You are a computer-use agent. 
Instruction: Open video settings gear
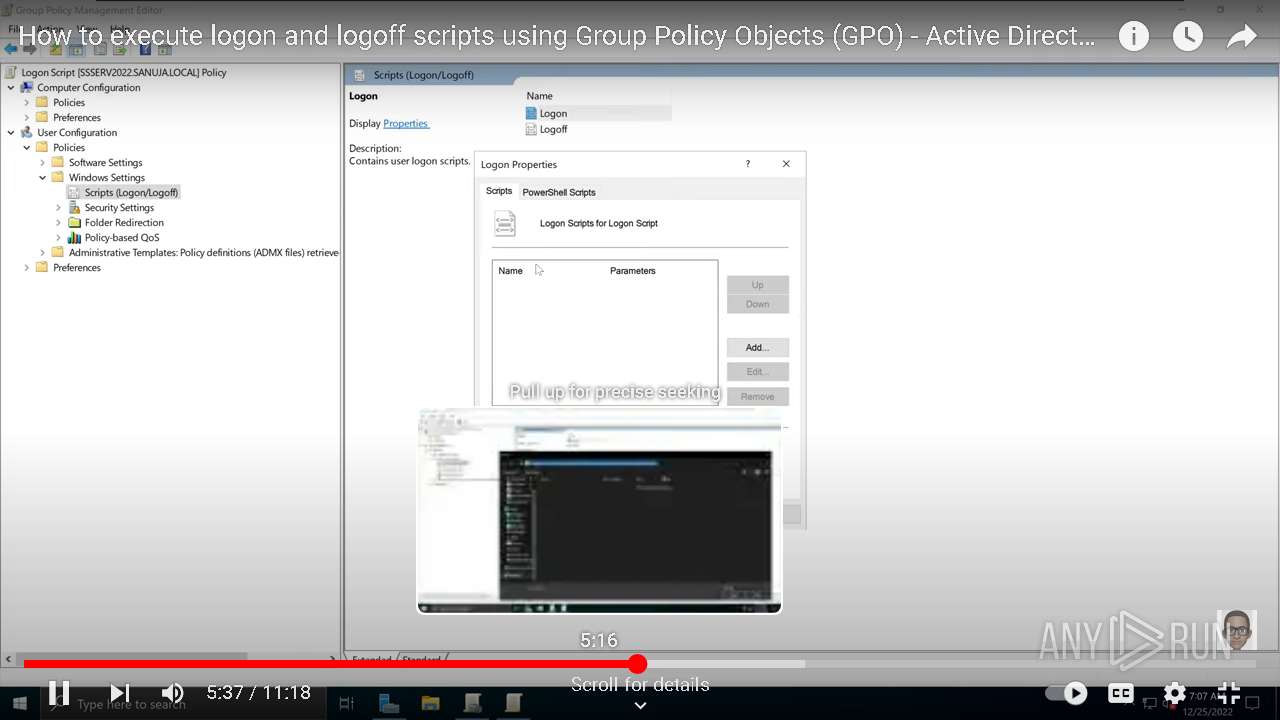(x=1175, y=693)
